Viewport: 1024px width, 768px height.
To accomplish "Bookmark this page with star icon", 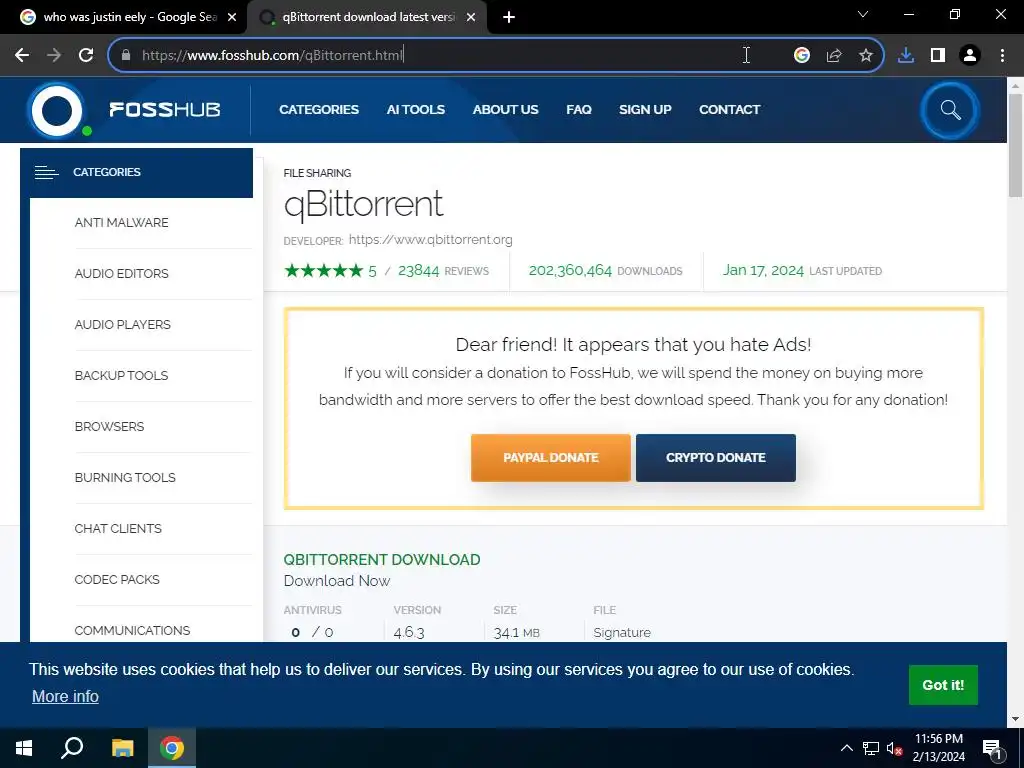I will (x=866, y=56).
